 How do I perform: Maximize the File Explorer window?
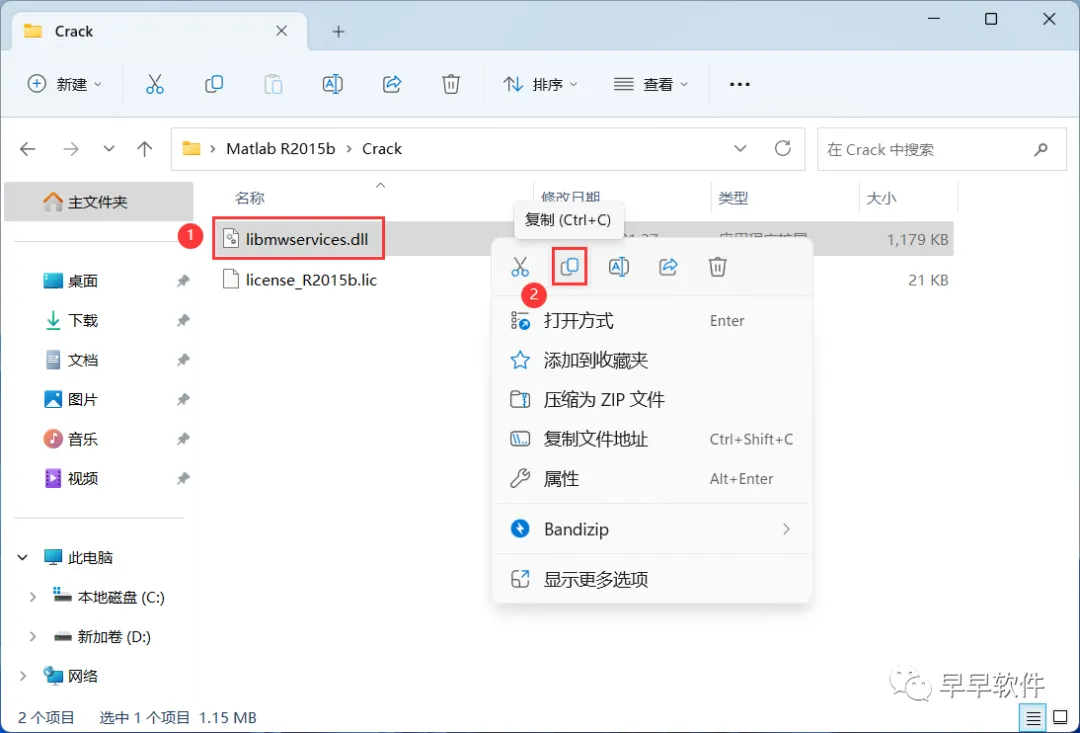990,19
